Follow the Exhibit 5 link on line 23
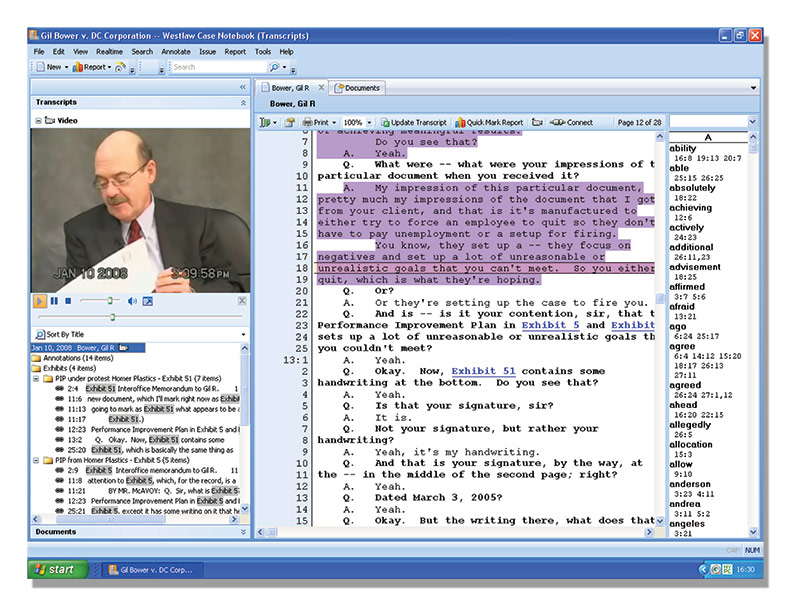Screen dimensions: 800x612 [x=550, y=325]
